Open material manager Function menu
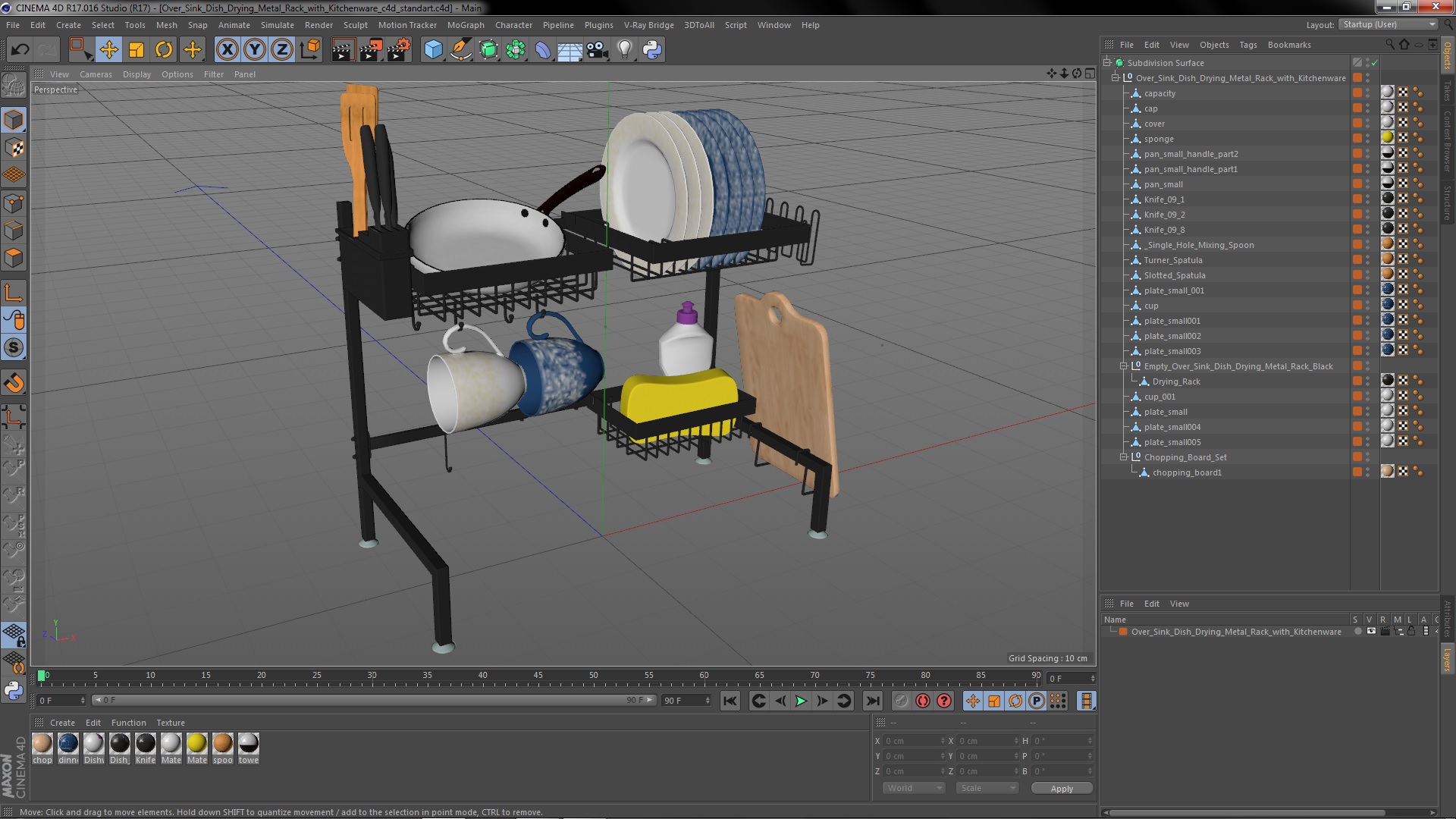1456x819 pixels. click(128, 723)
